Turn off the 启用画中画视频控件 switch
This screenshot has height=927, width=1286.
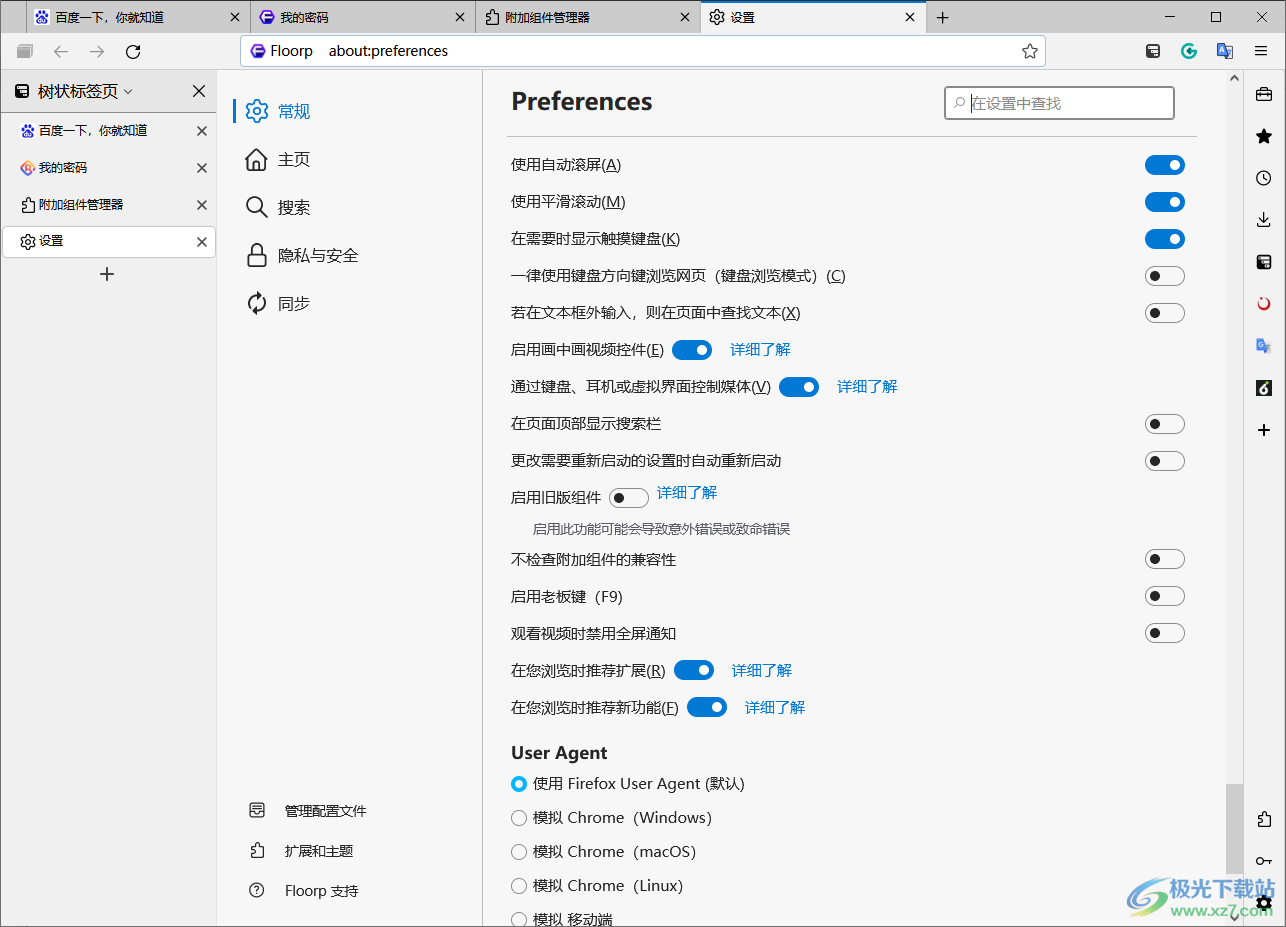tap(692, 349)
